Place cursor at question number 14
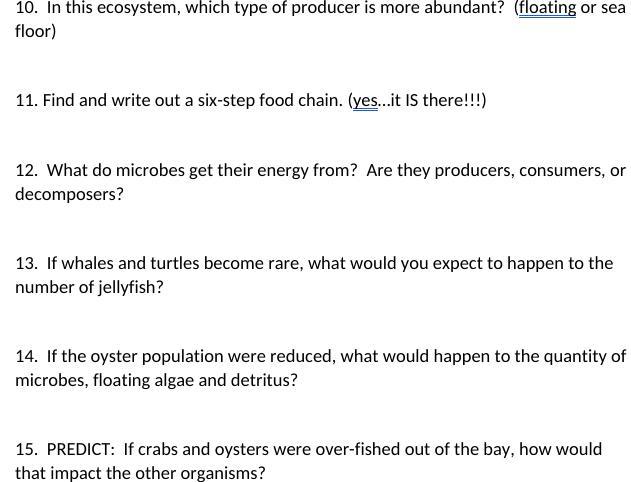The width and height of the screenshot is (631, 482). point(27,357)
